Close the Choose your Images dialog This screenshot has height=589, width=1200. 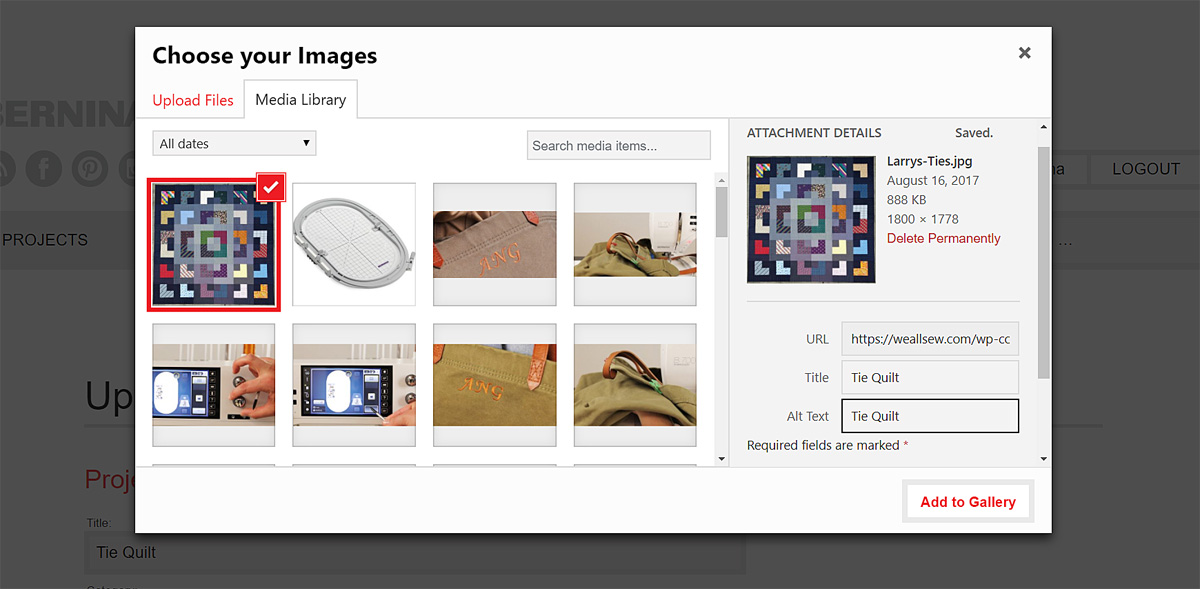coord(1024,53)
